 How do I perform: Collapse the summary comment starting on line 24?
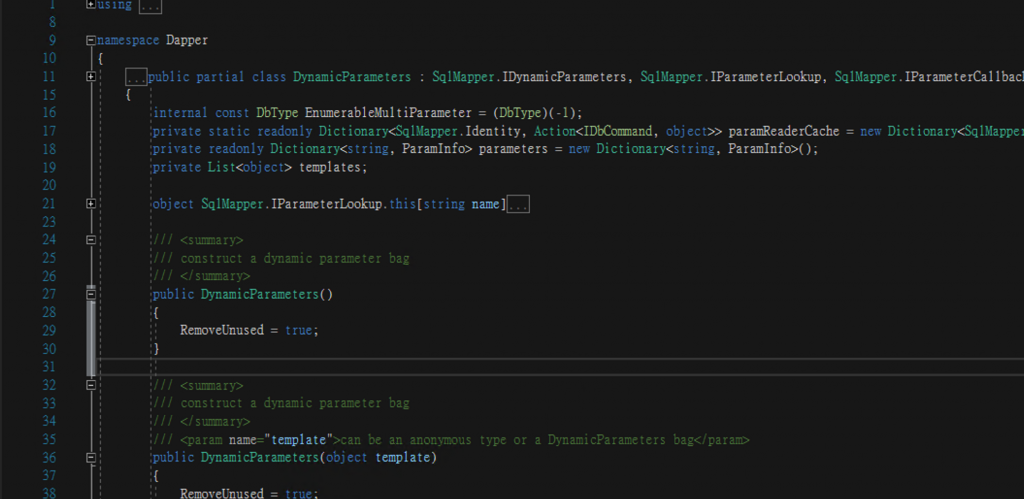tap(91, 240)
